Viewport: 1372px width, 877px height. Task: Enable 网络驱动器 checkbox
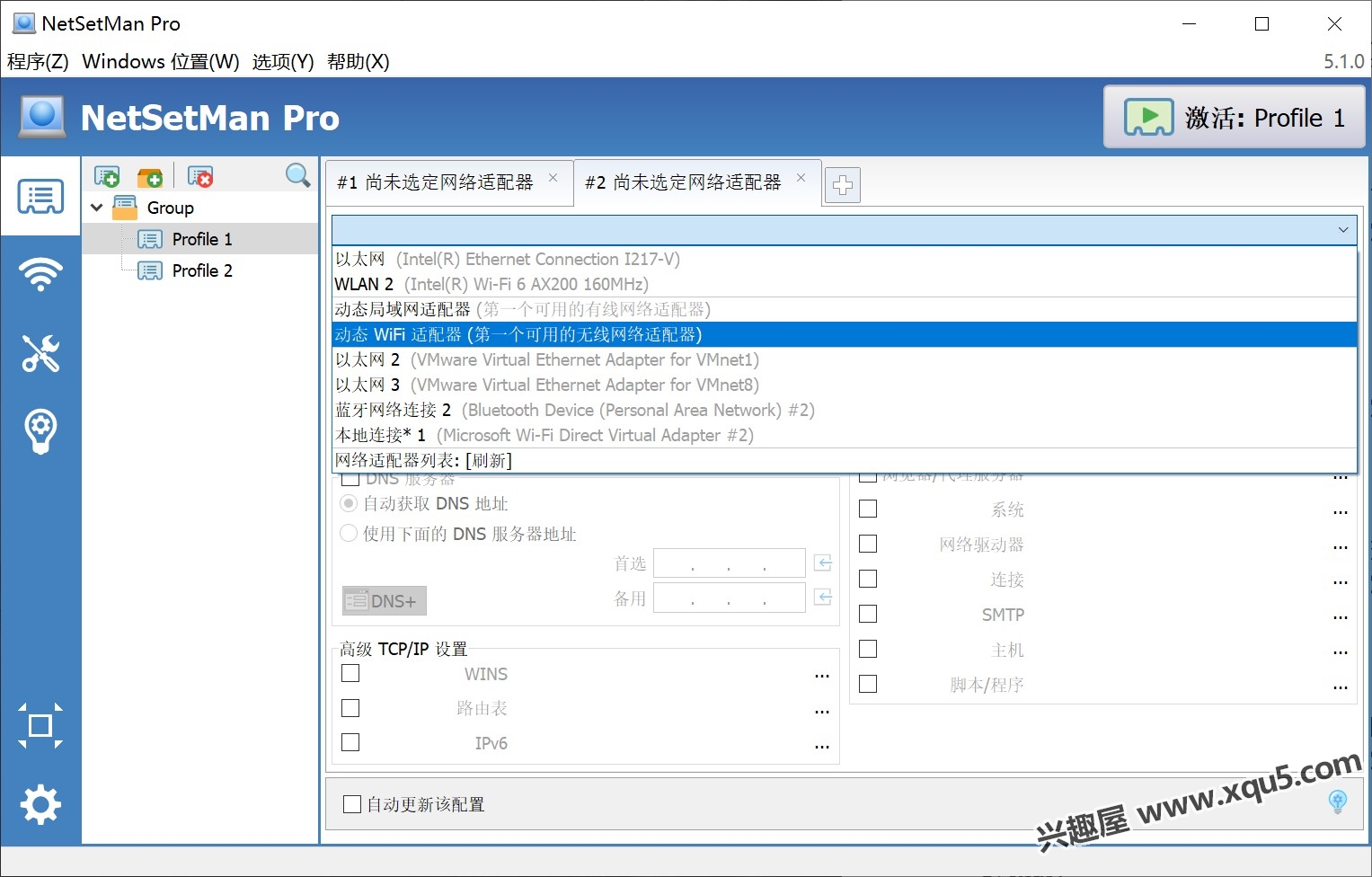pos(868,544)
